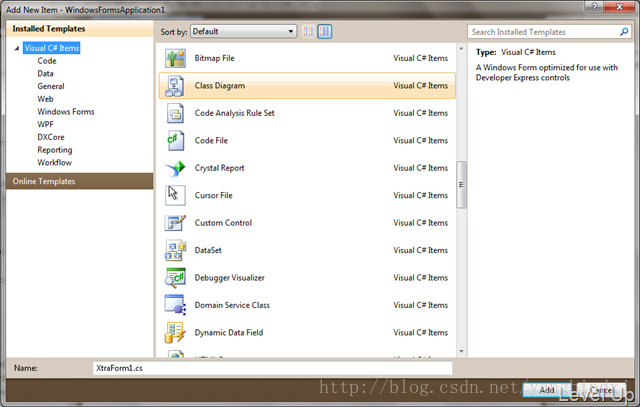
Task: Click the search magnifier icon
Action: pos(624,32)
